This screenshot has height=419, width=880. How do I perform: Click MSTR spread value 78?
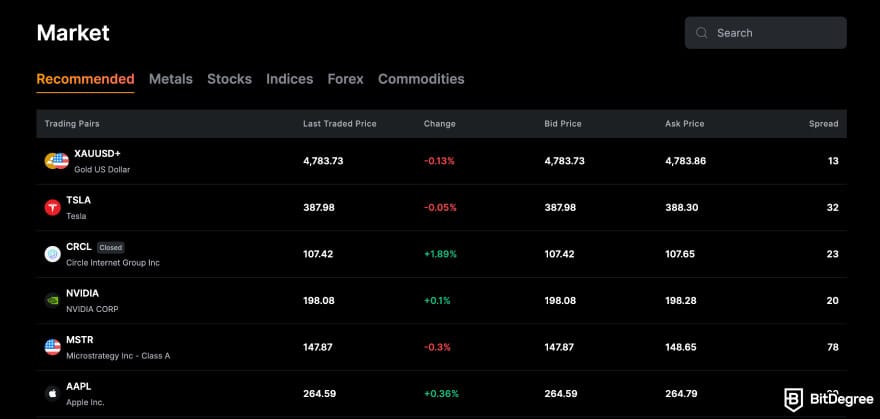[833, 347]
